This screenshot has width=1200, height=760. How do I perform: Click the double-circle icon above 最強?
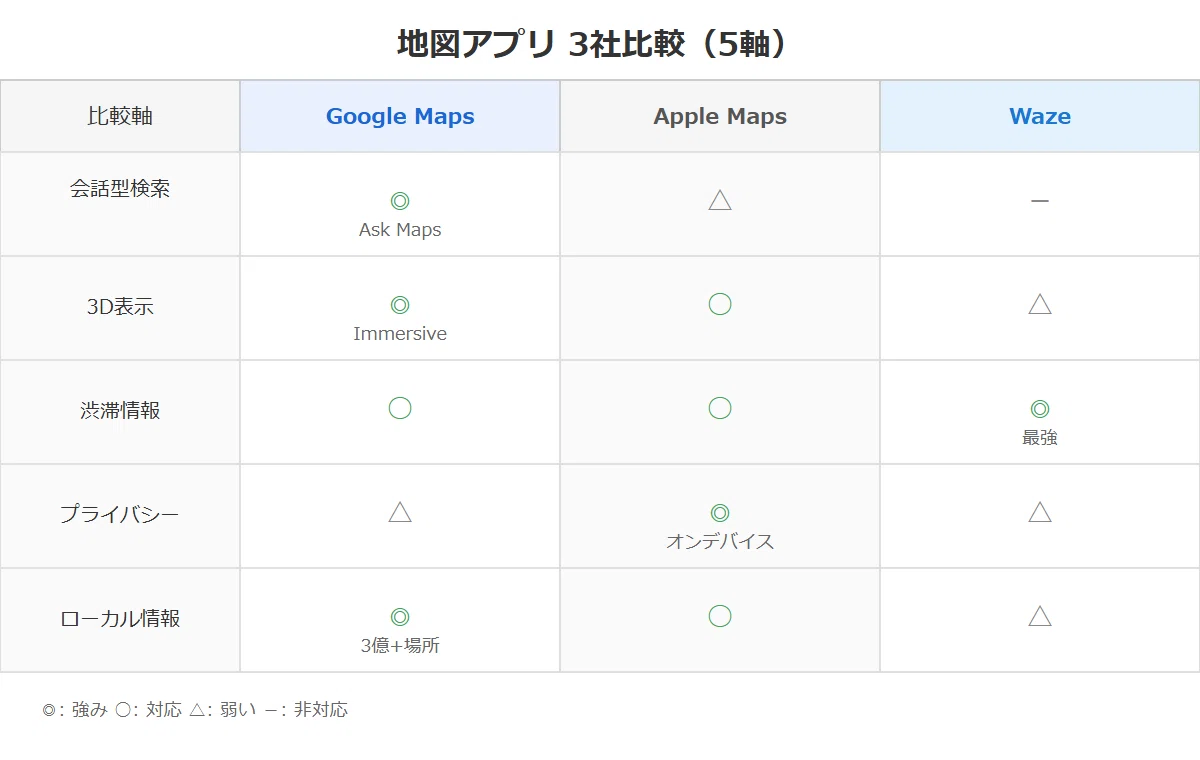click(x=1040, y=409)
